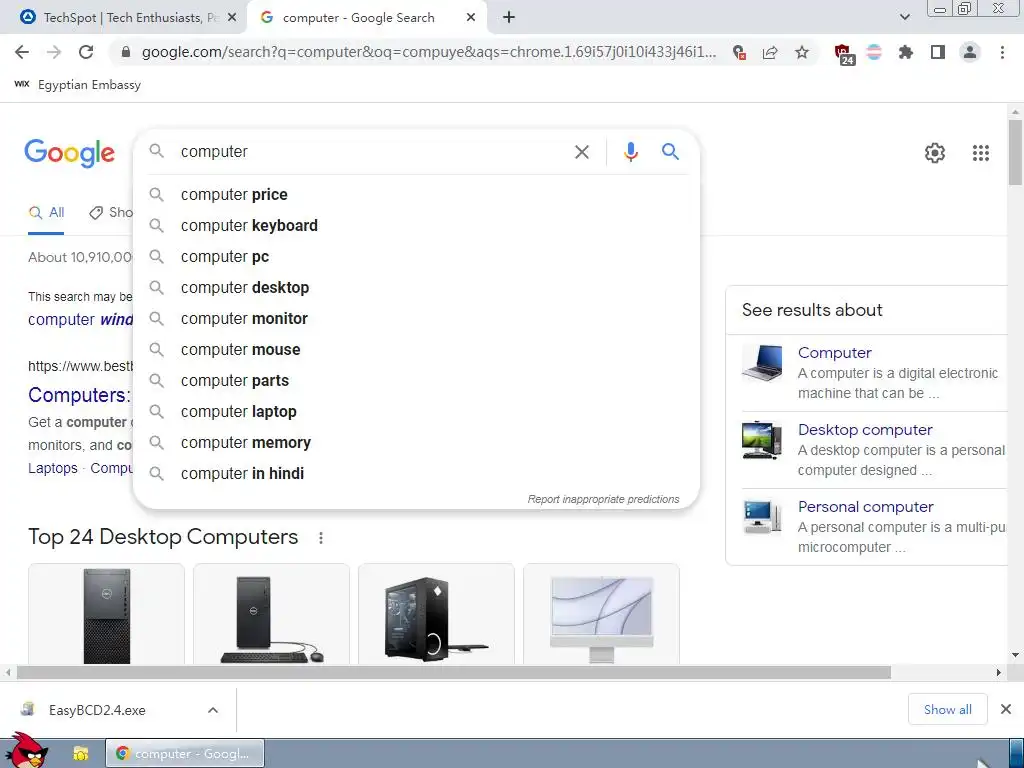
Task: Click the browser forward arrow
Action: click(x=54, y=52)
